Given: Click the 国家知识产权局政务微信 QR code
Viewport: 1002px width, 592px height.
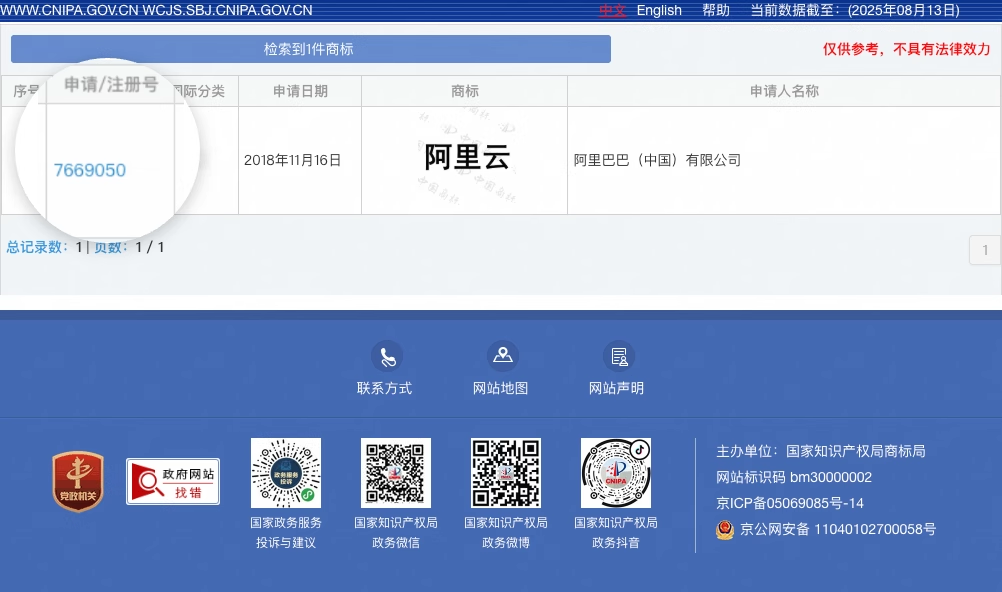Looking at the screenshot, I should click(x=396, y=473).
